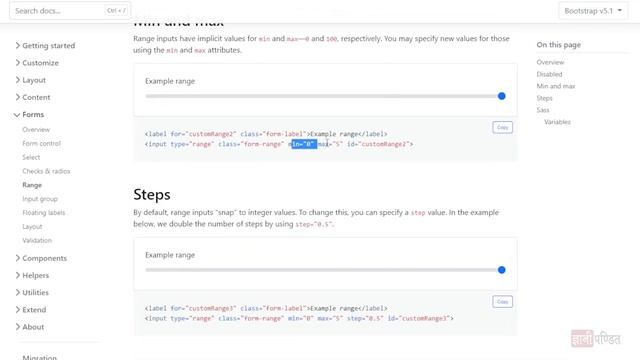The image size is (640, 360).
Task: Copy the Steps code snippet
Action: pyautogui.click(x=502, y=302)
